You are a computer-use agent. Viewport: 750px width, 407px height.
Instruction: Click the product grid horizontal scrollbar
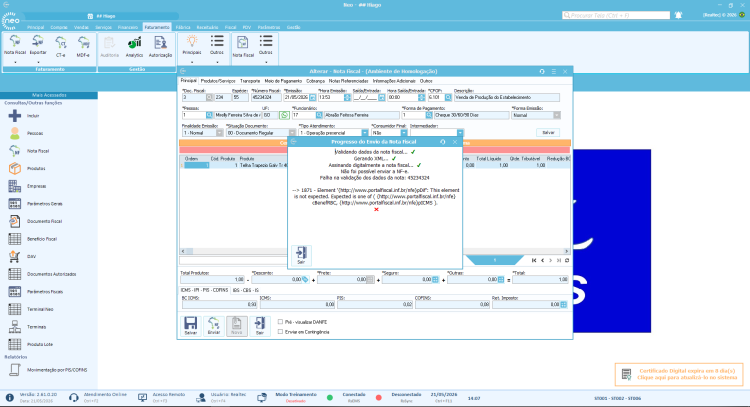(x=375, y=251)
